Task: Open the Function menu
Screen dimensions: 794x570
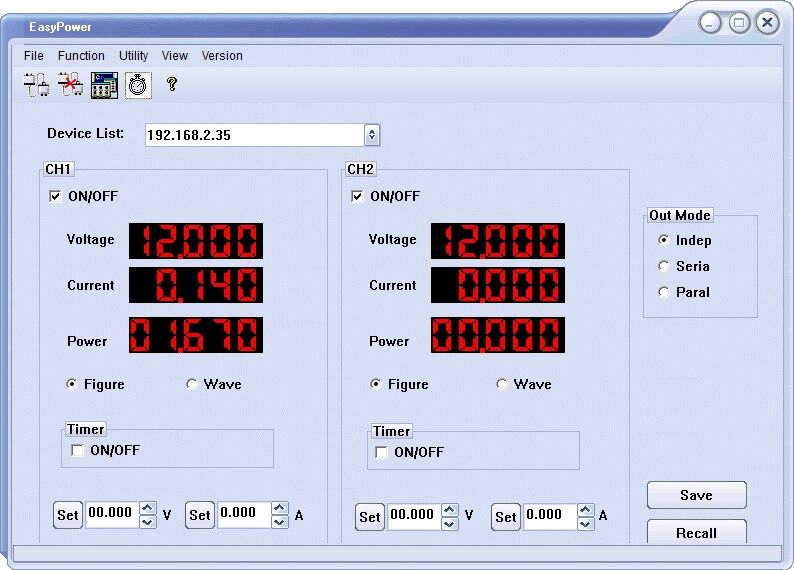Action: point(81,56)
